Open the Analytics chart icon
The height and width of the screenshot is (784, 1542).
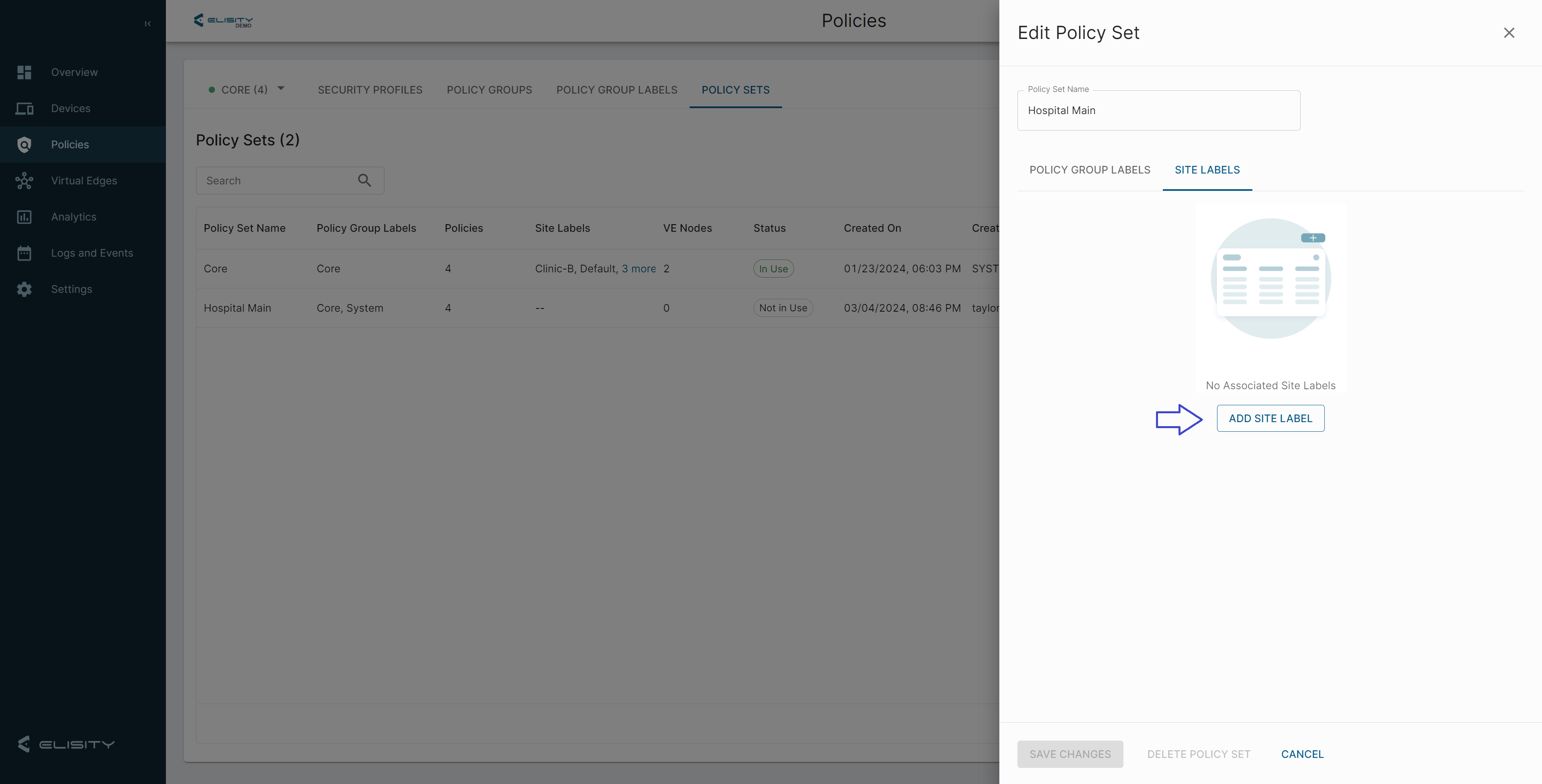(24, 216)
